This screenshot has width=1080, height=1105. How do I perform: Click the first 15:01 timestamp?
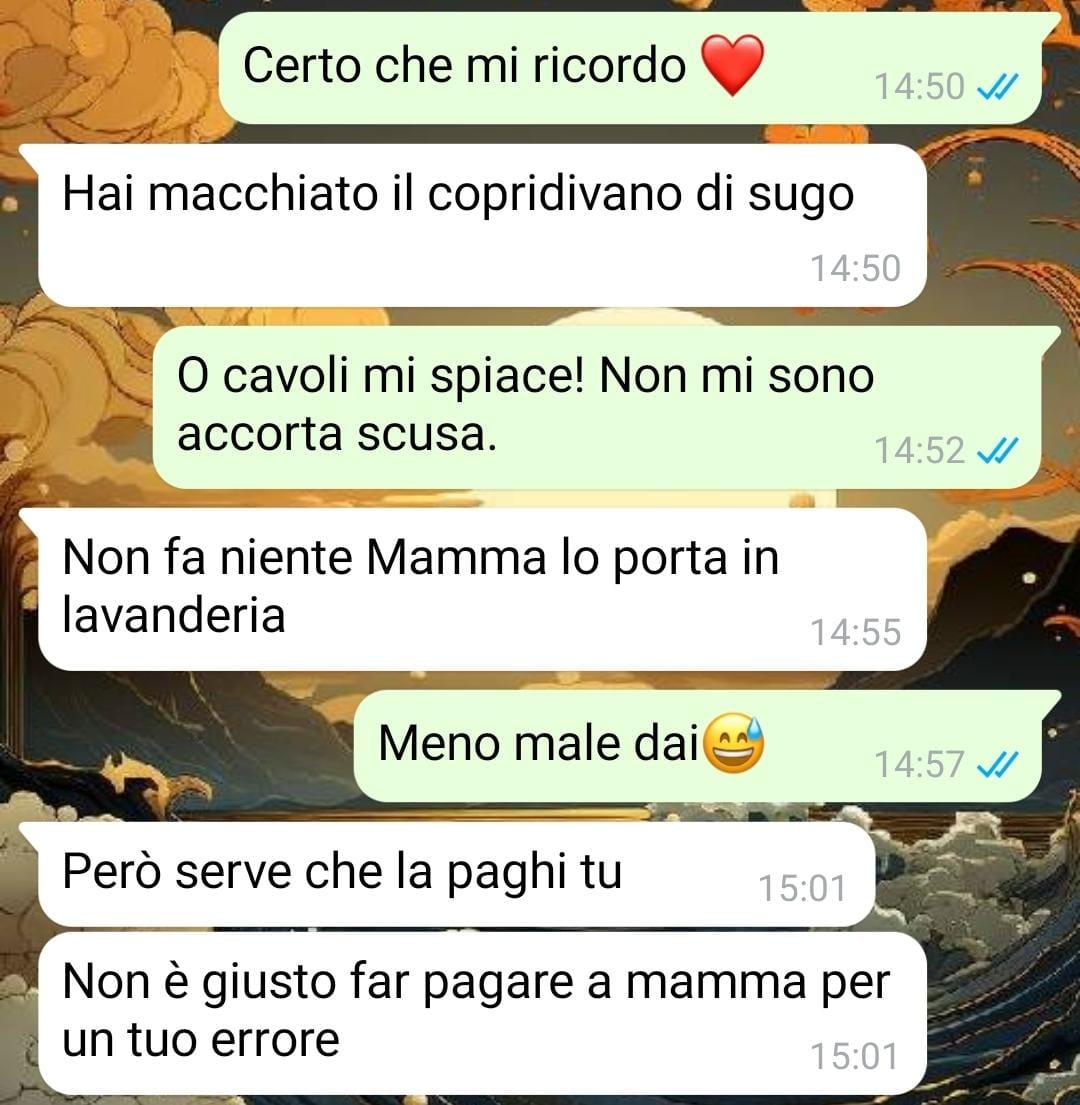point(802,888)
